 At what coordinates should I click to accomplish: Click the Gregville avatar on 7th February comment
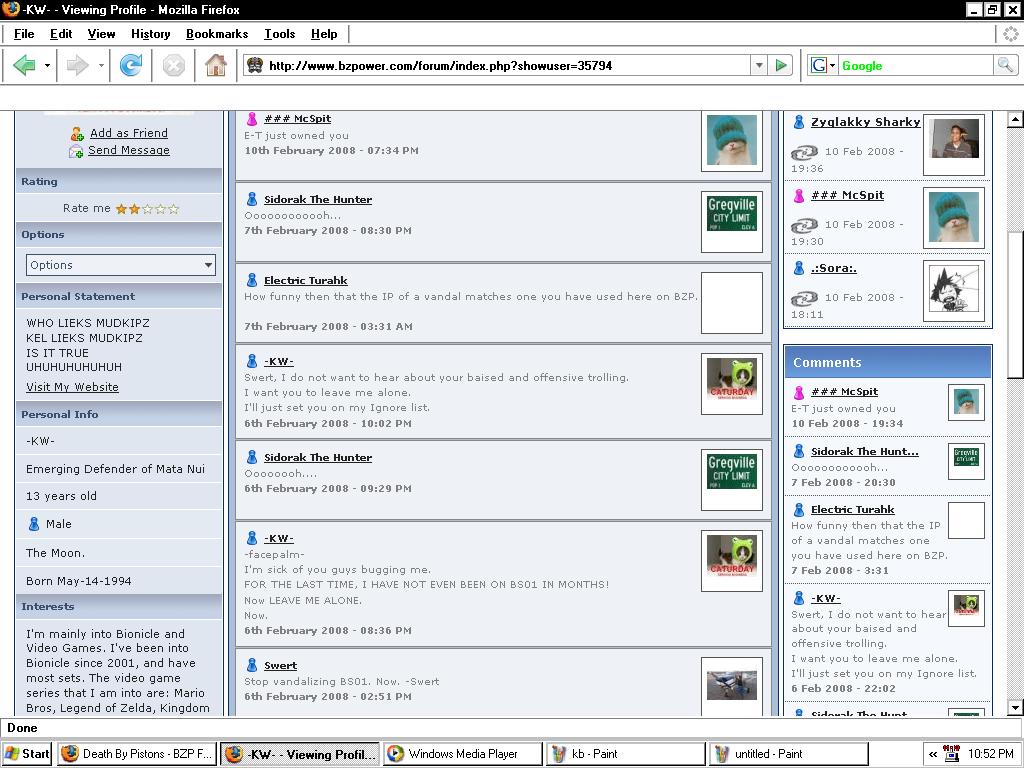coord(731,221)
